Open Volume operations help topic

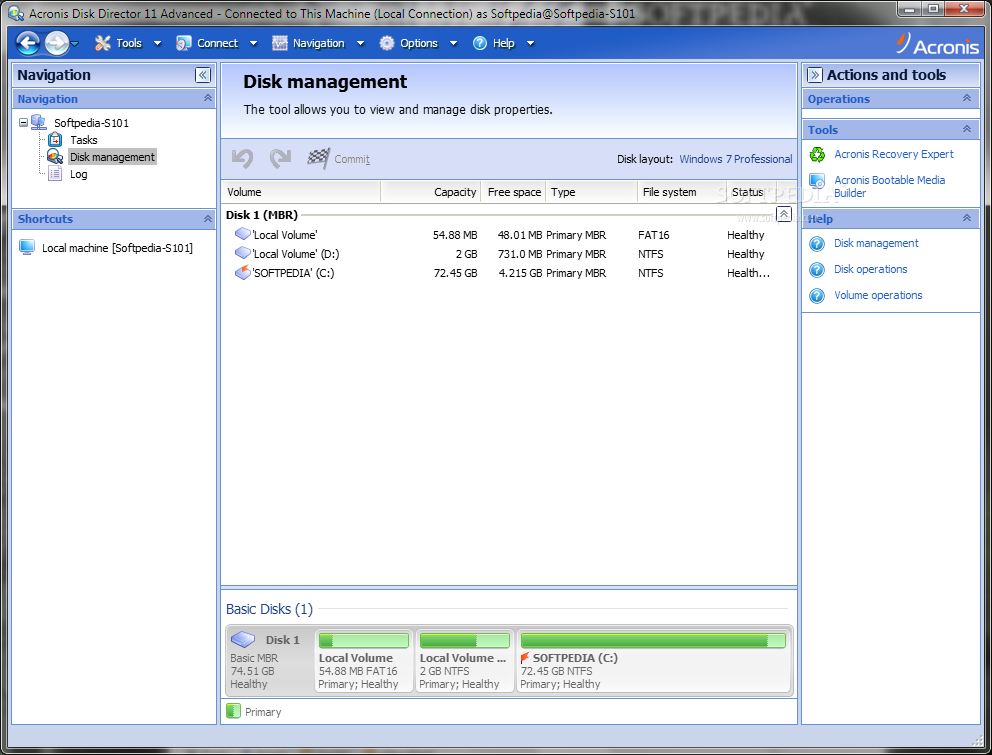tap(877, 296)
